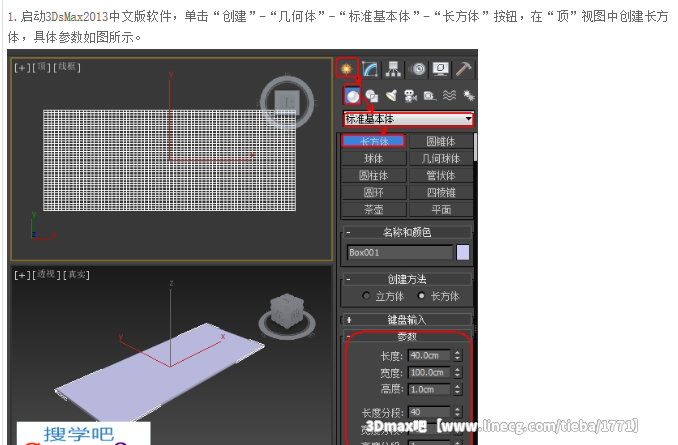
Task: Click the 高度 spinner arrows
Action: coord(457,389)
